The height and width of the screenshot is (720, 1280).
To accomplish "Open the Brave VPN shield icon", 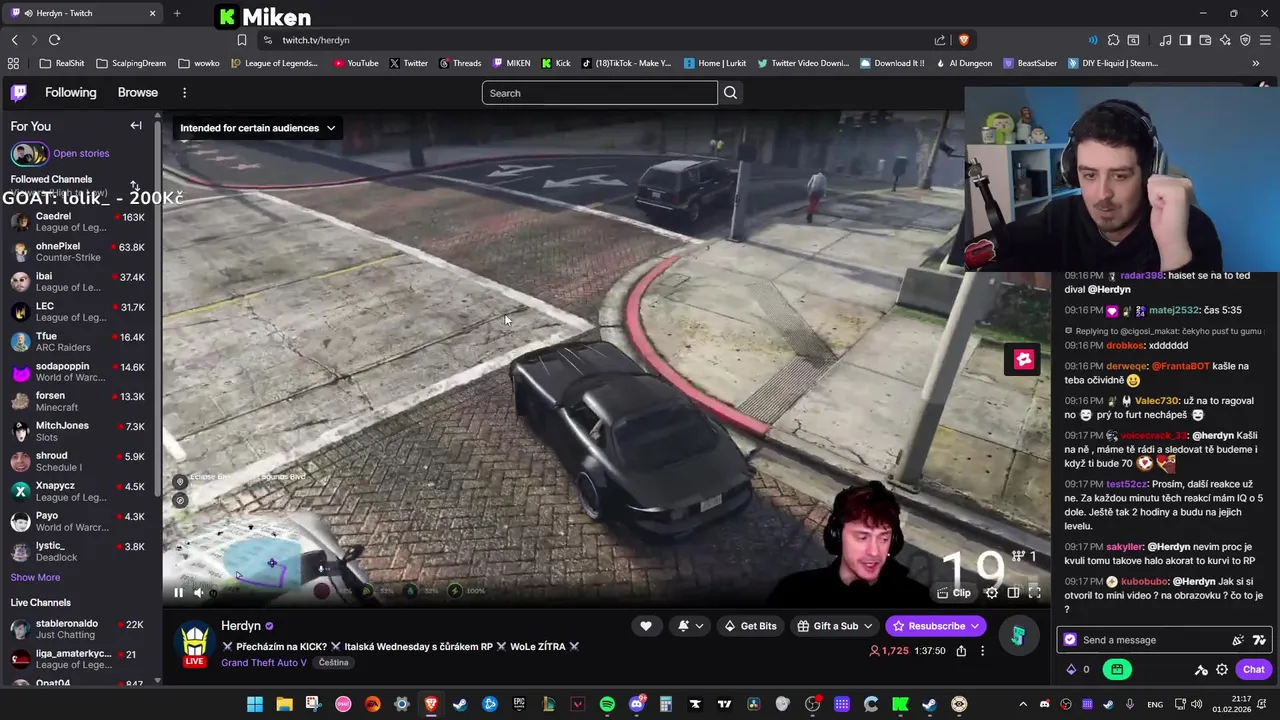I will coord(1245,40).
